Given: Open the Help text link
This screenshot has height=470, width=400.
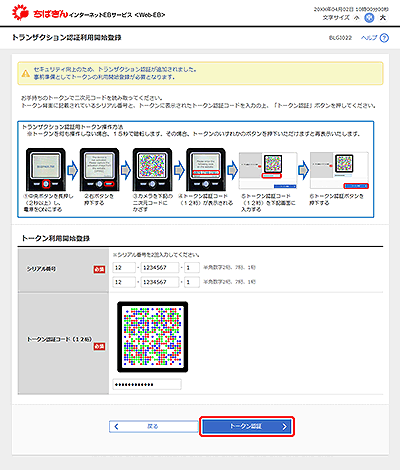Looking at the screenshot, I should 369,38.
